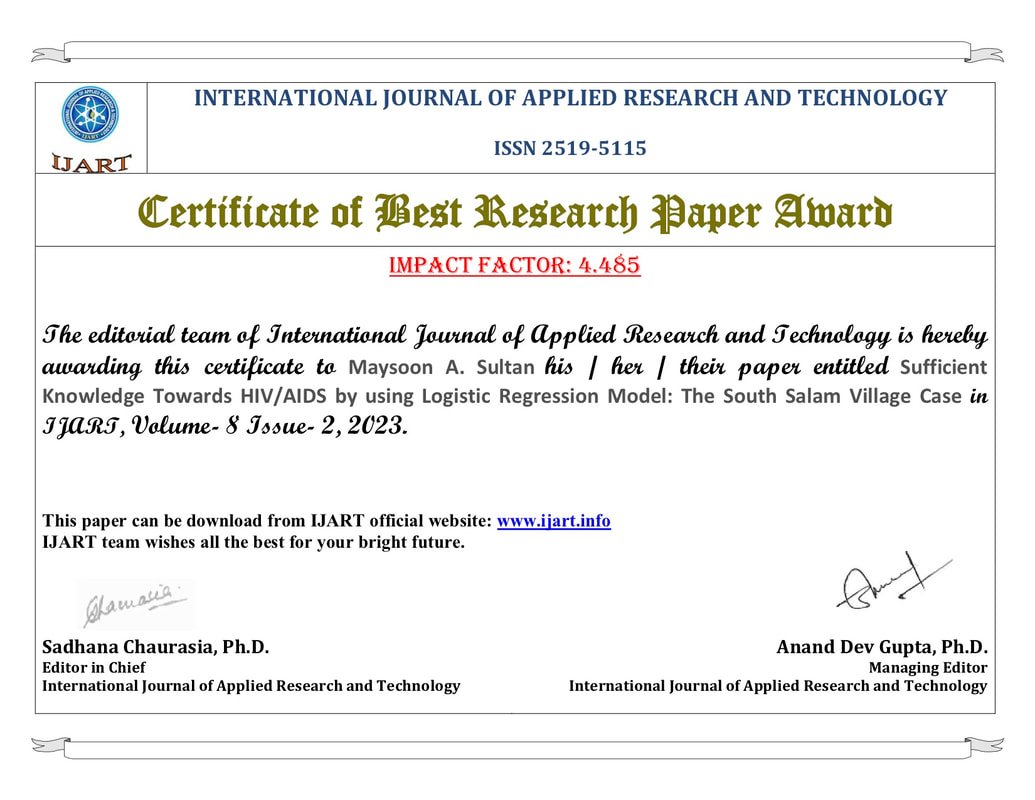
Task: Click the 'IJART, Volume- 8 Issue- 2, 2023' text
Action: 225,426
